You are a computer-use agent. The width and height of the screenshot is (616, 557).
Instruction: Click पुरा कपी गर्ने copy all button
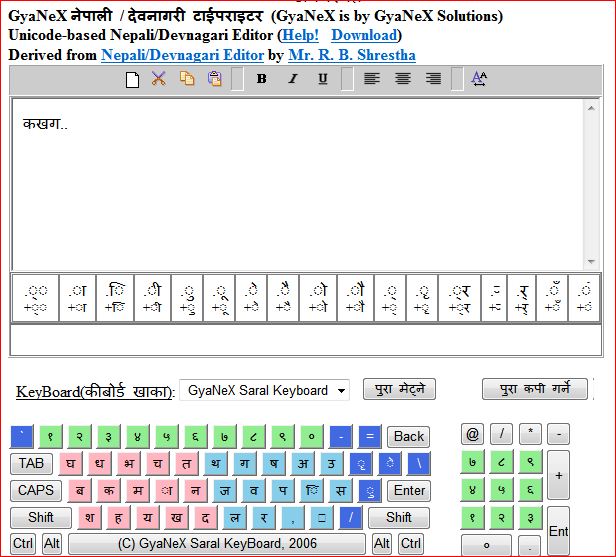tap(535, 389)
